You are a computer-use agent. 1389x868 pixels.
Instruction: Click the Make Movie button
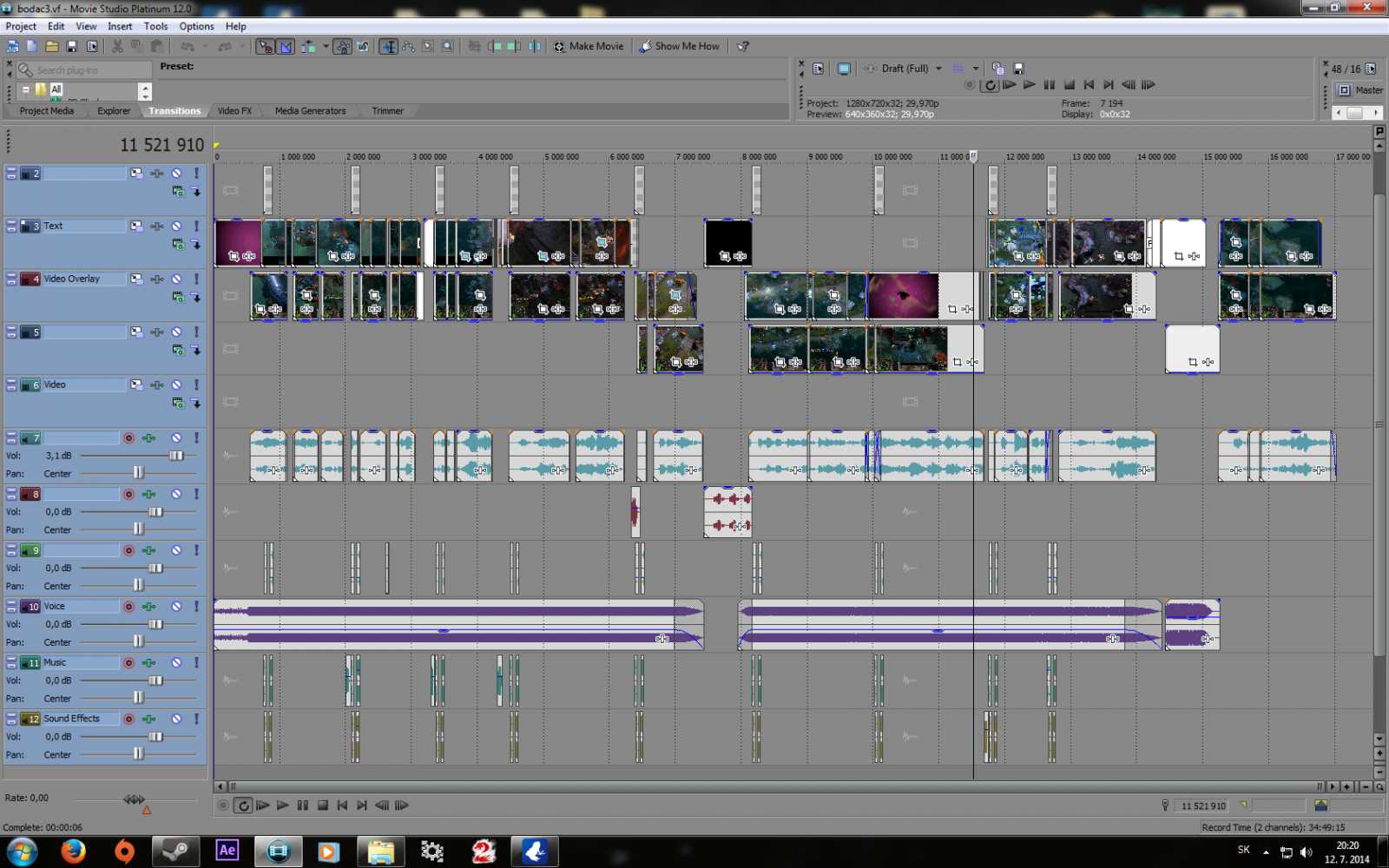(589, 46)
